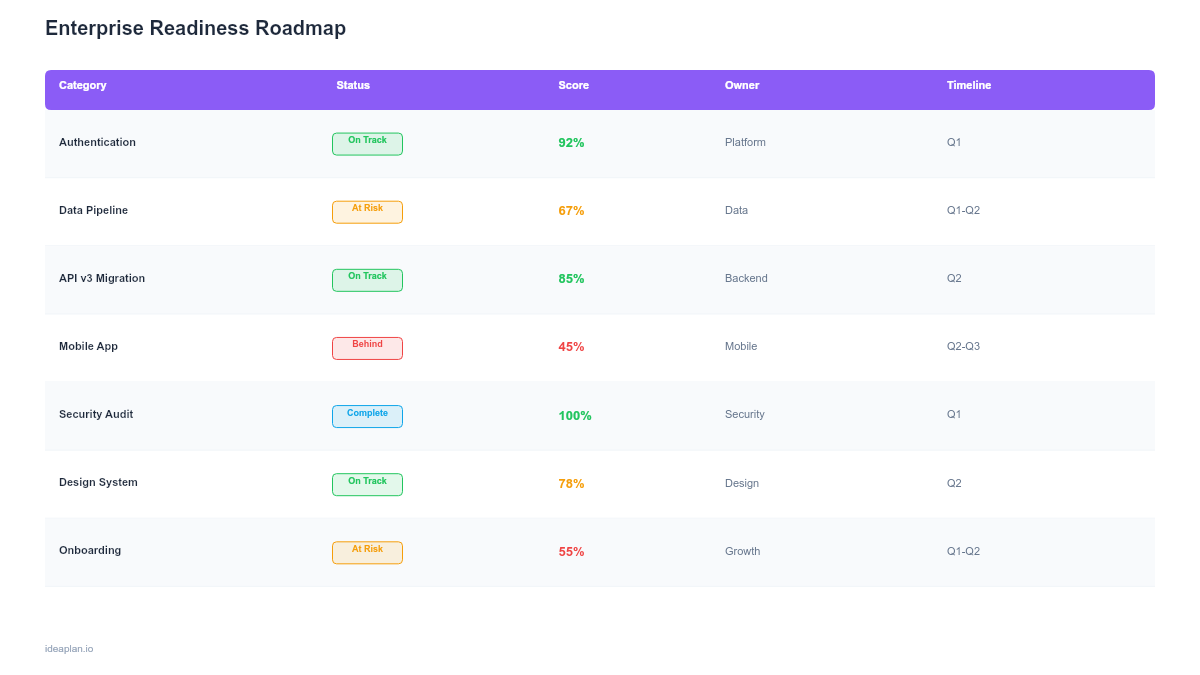The width and height of the screenshot is (1200, 675).
Task: Click the Category column header
Action: click(x=82, y=85)
